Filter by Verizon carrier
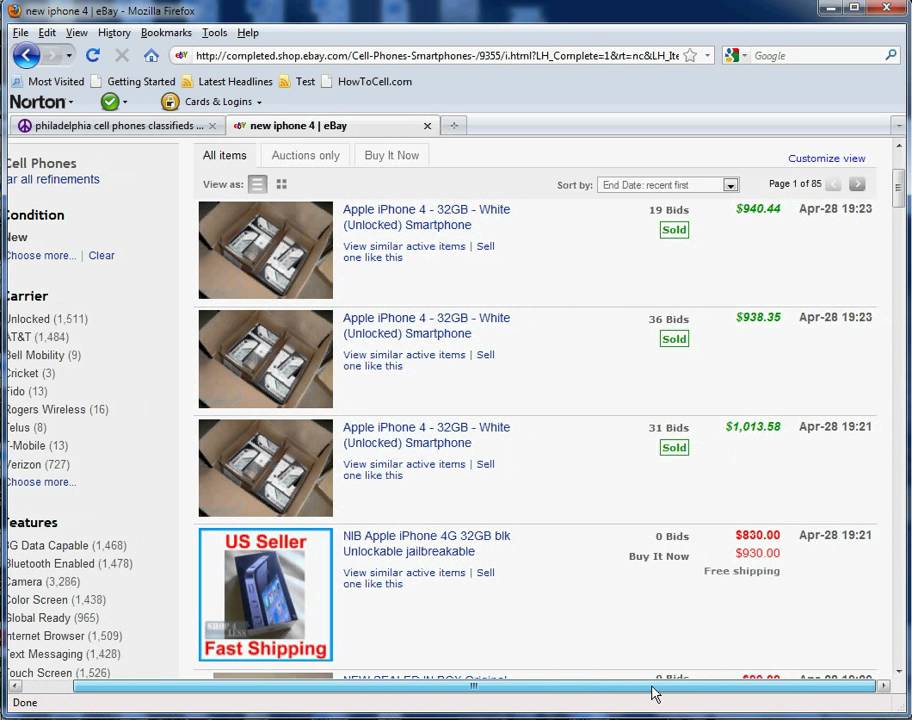 38,464
